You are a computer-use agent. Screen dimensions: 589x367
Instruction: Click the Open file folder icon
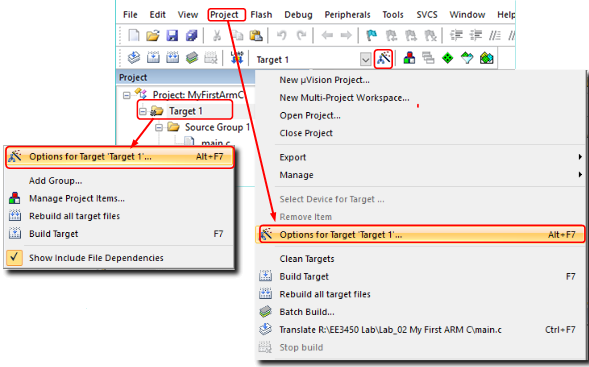153,35
